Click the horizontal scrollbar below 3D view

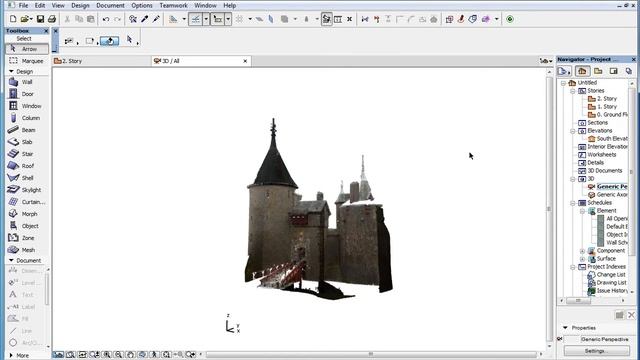tap(371, 354)
